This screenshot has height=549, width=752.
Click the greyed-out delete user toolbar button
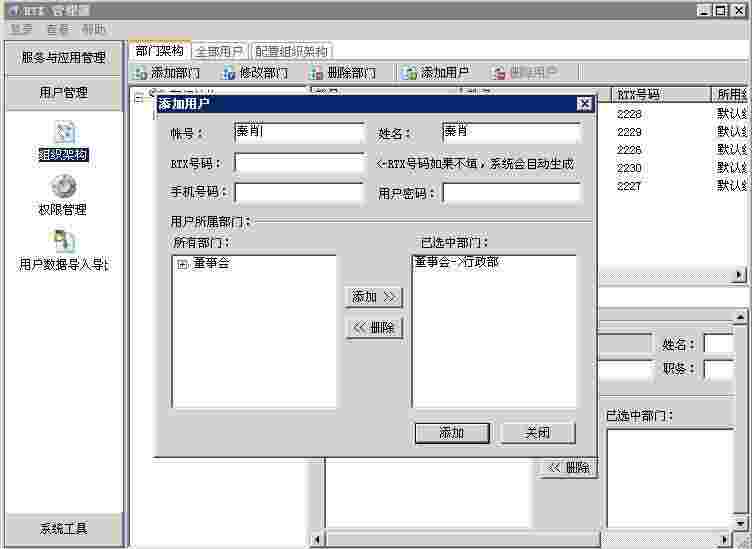point(526,73)
